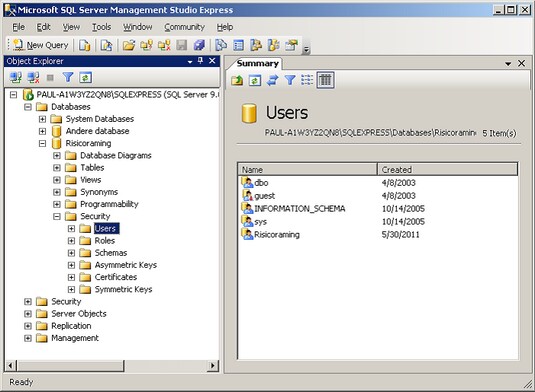Click the Object Explorer toolbar icon

(256, 45)
